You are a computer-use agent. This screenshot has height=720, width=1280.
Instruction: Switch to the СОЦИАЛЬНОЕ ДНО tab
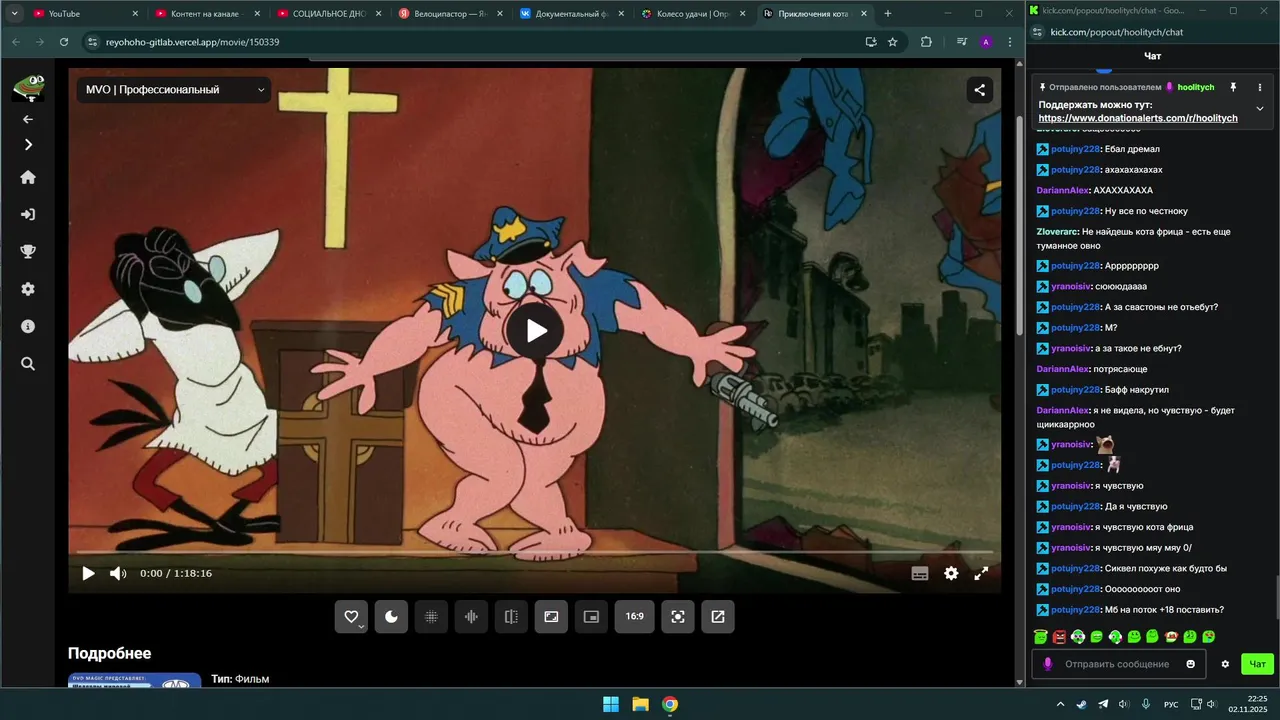click(x=330, y=14)
